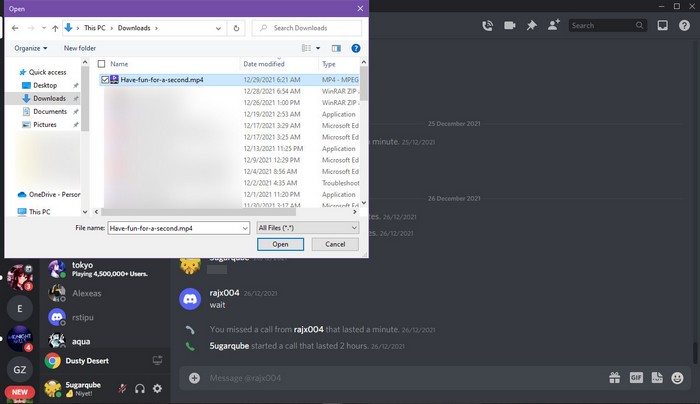Click navigation pane scroll down arrow

click(x=85, y=212)
